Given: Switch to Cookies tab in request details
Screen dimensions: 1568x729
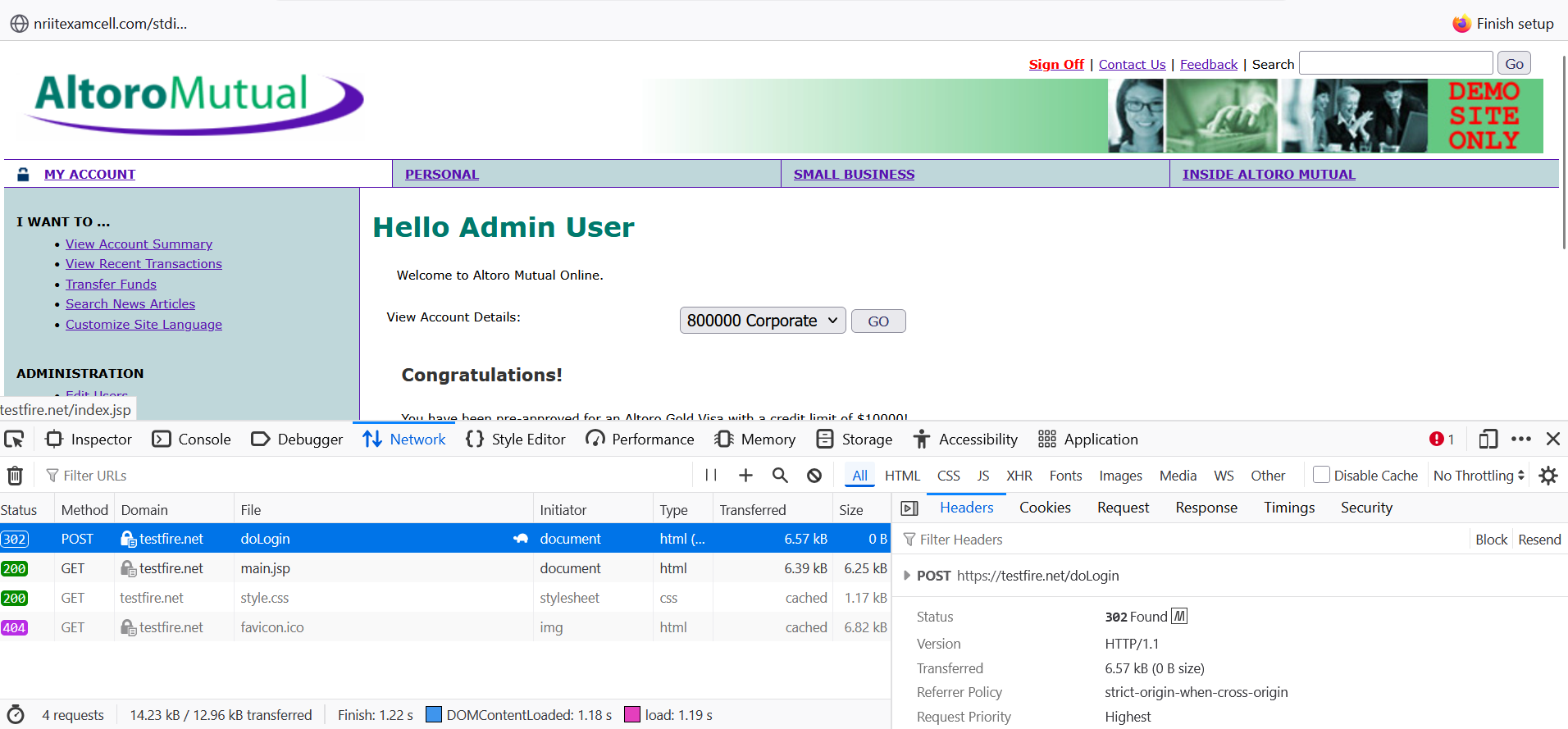Looking at the screenshot, I should pyautogui.click(x=1045, y=508).
